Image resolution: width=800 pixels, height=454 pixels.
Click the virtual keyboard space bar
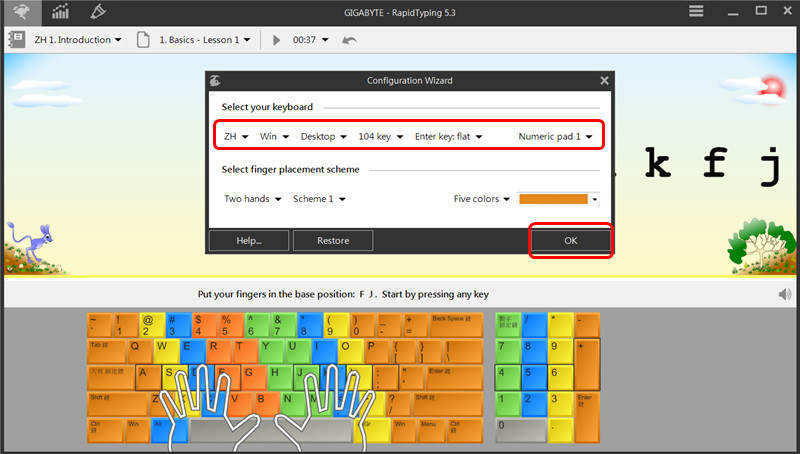271,431
